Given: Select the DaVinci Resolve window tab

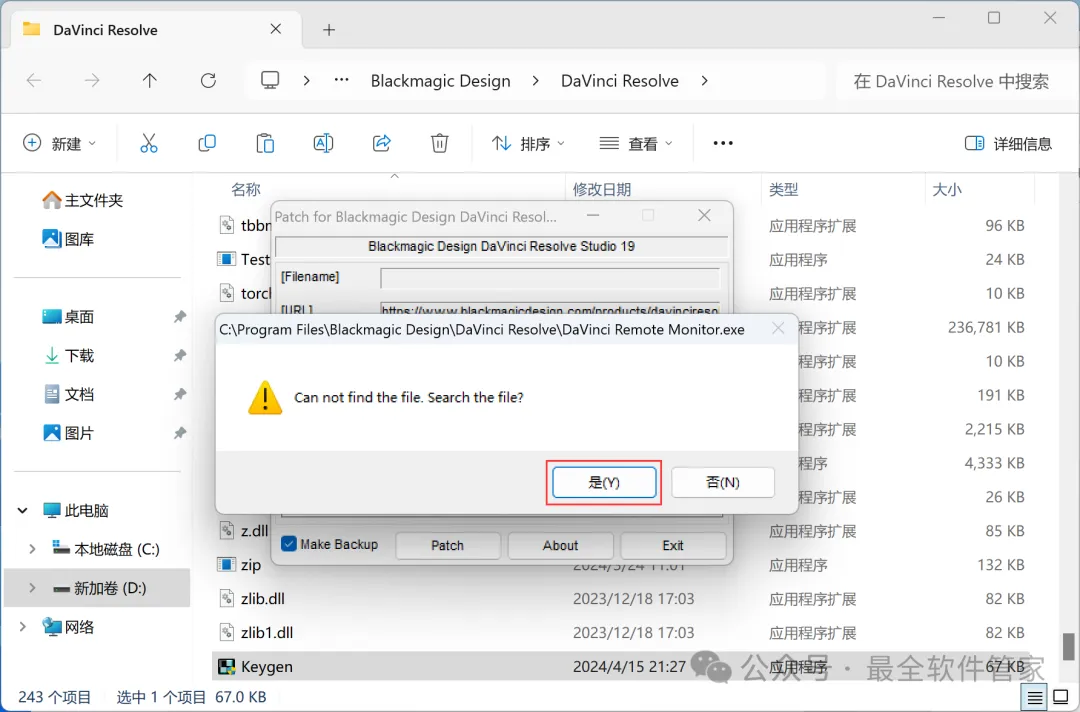Looking at the screenshot, I should click(x=156, y=30).
